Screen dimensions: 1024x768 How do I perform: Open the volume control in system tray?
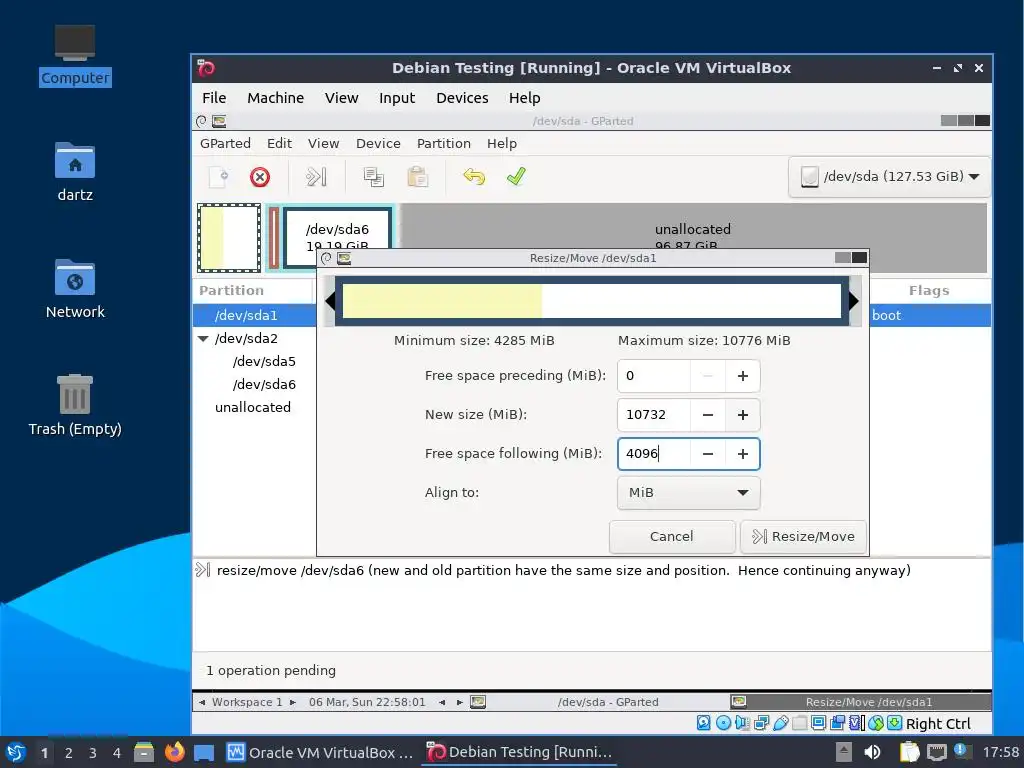pyautogui.click(x=872, y=752)
